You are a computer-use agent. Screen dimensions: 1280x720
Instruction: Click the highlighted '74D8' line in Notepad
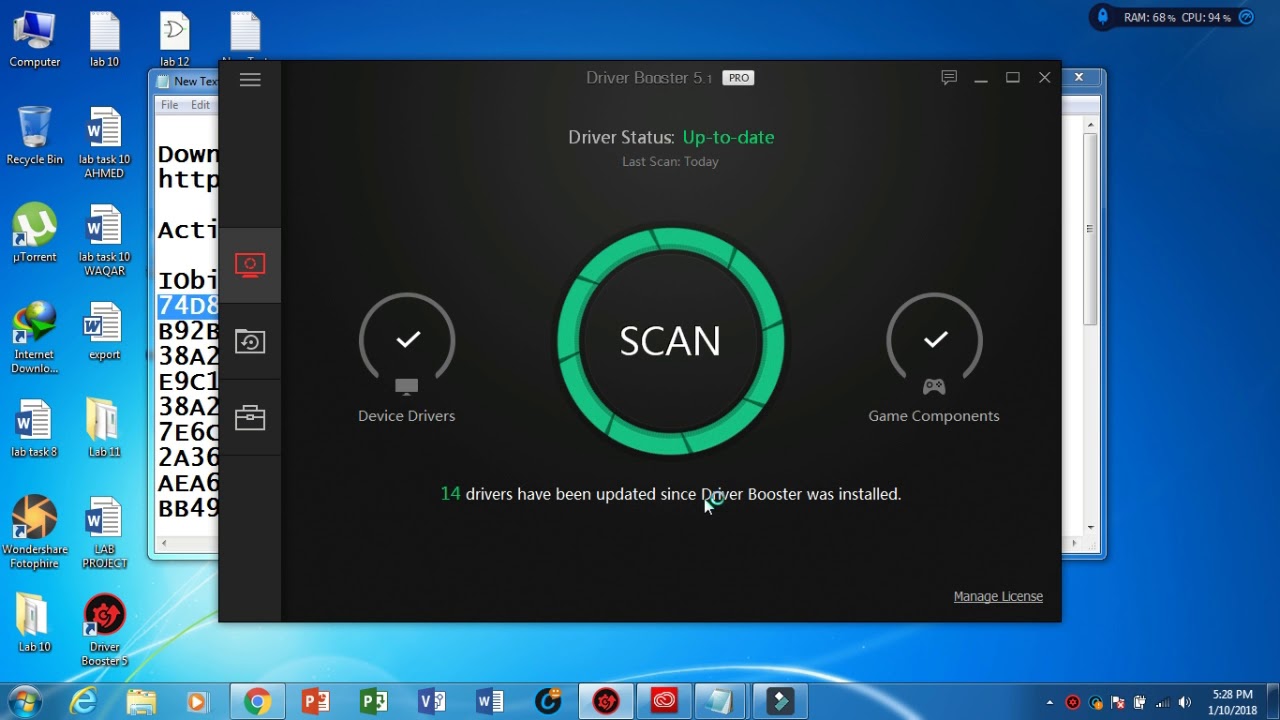[x=188, y=306]
